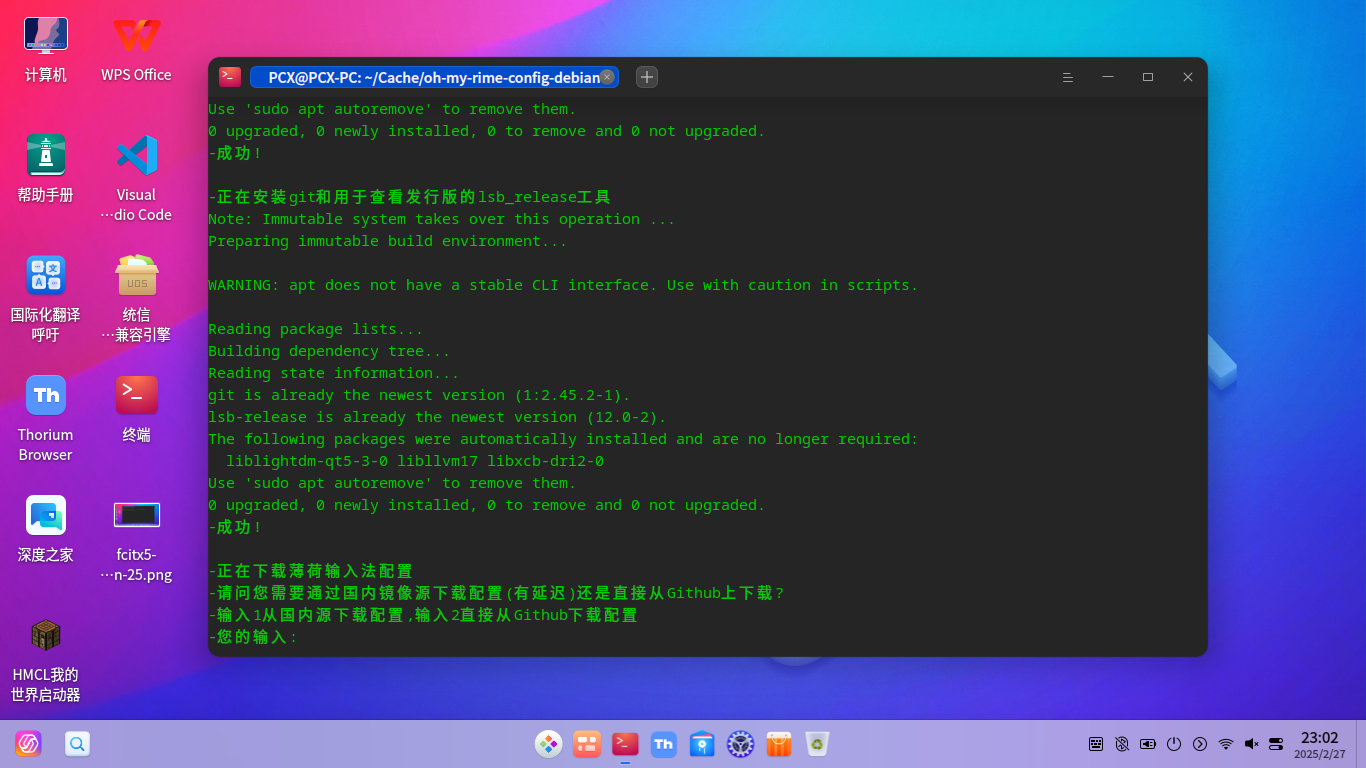Open the quick settings toggles tray icon

(1276, 744)
